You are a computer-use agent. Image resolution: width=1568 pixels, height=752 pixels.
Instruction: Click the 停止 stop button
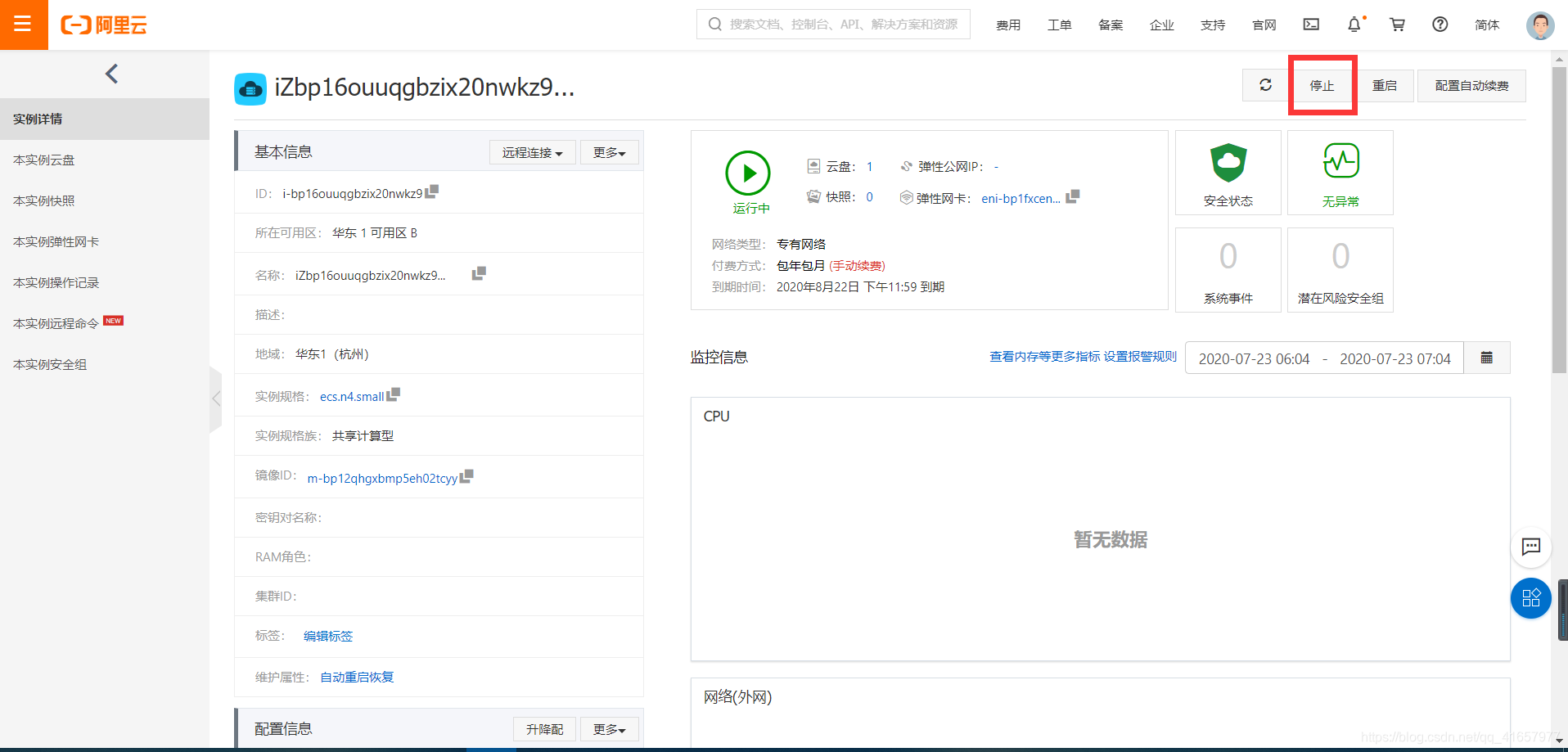1322,85
